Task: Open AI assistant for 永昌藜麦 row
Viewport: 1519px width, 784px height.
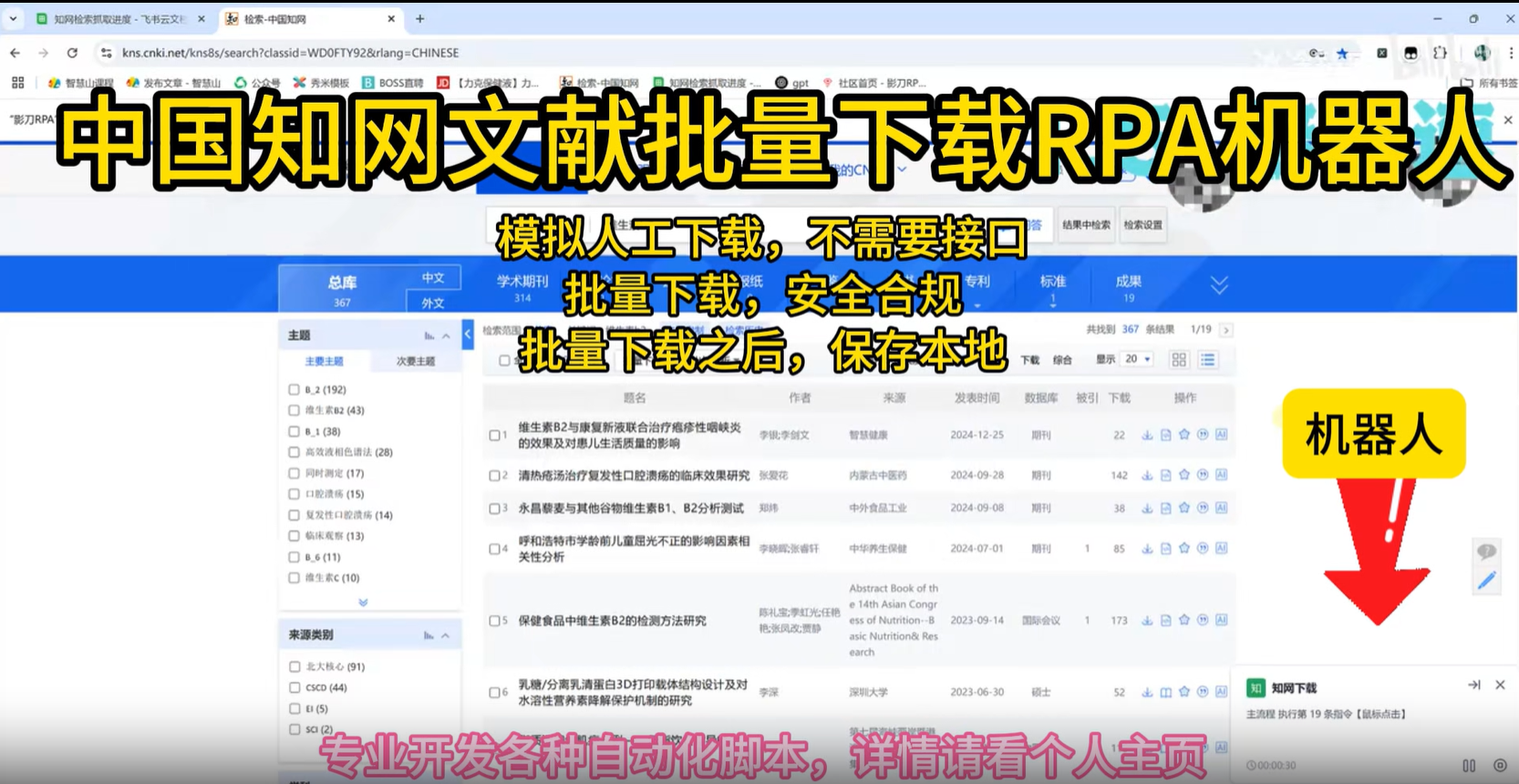Action: (x=1222, y=508)
